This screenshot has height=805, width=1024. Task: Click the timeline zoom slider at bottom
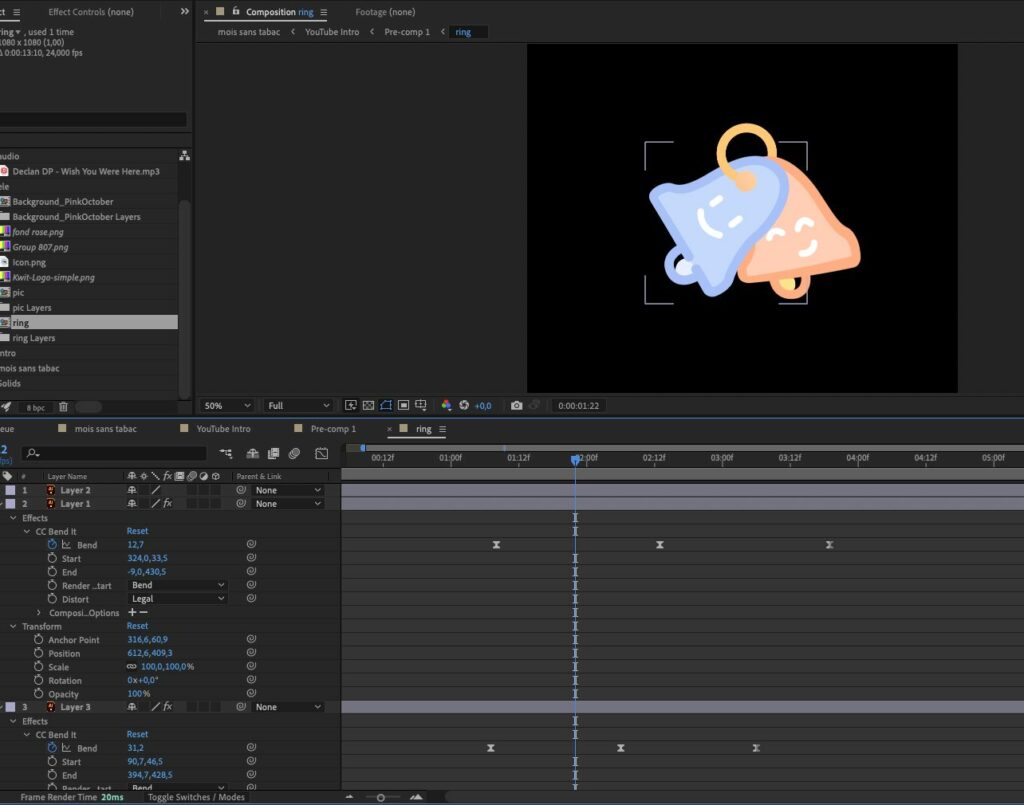point(381,797)
